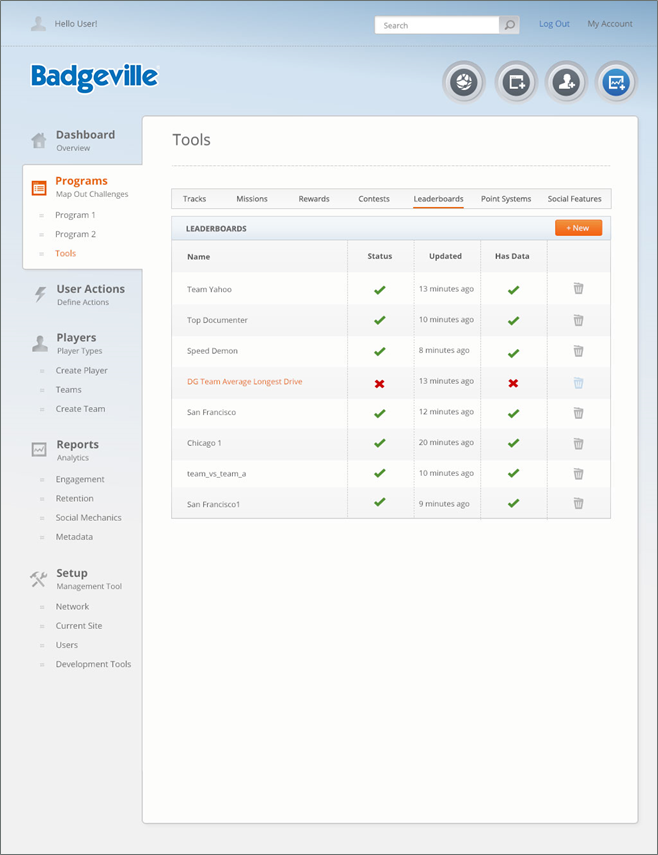Viewport: 658px width, 855px height.
Task: Click the Log Out link
Action: click(x=554, y=24)
